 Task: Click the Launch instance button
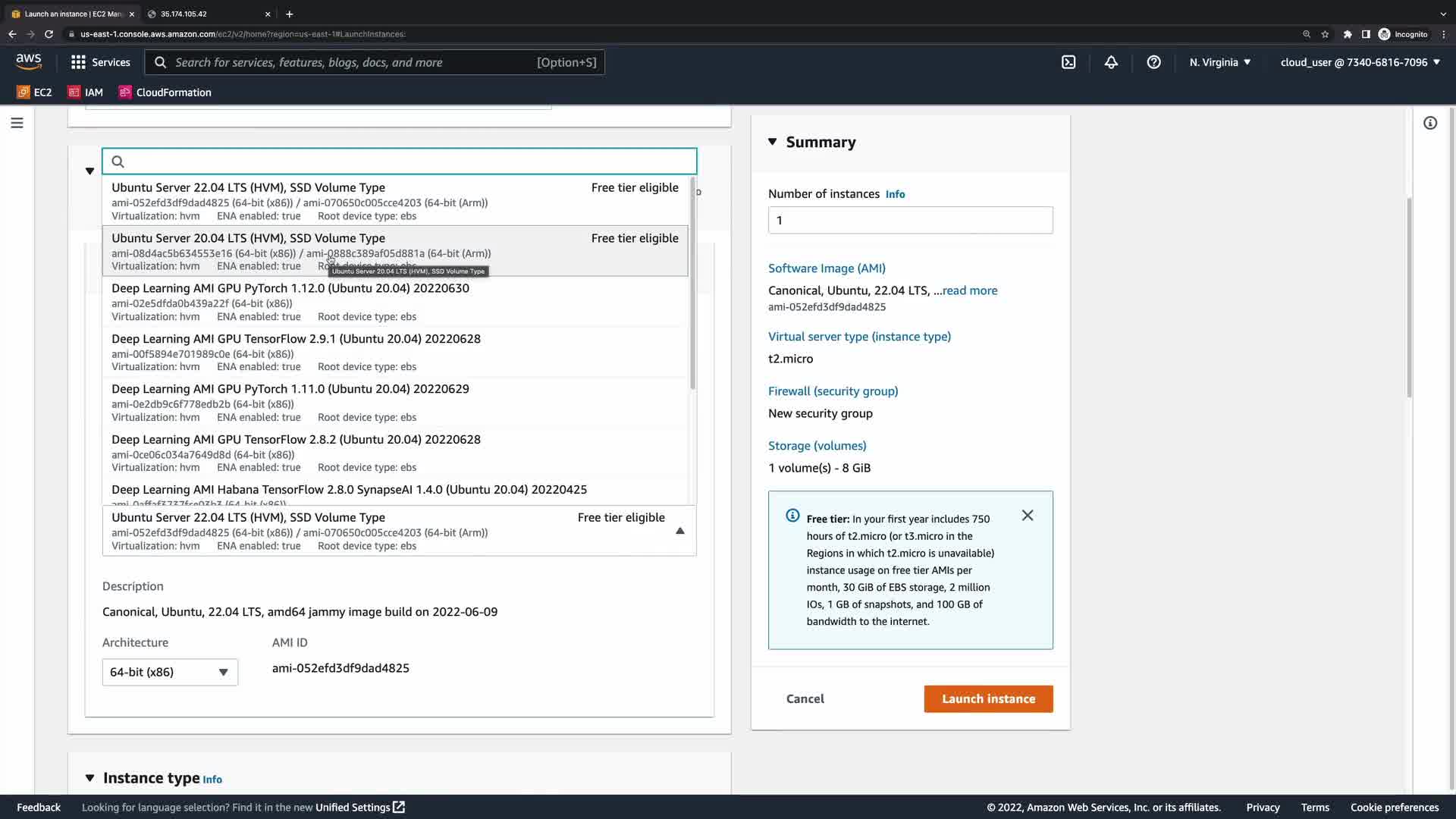click(988, 699)
